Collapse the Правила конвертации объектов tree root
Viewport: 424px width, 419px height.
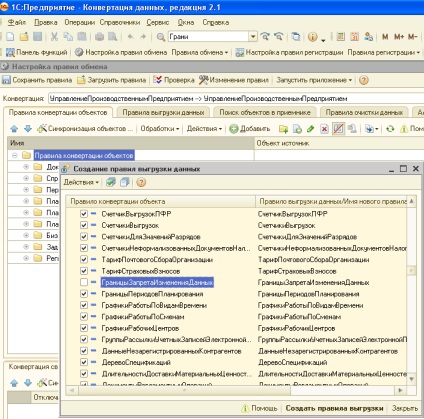tap(15, 155)
